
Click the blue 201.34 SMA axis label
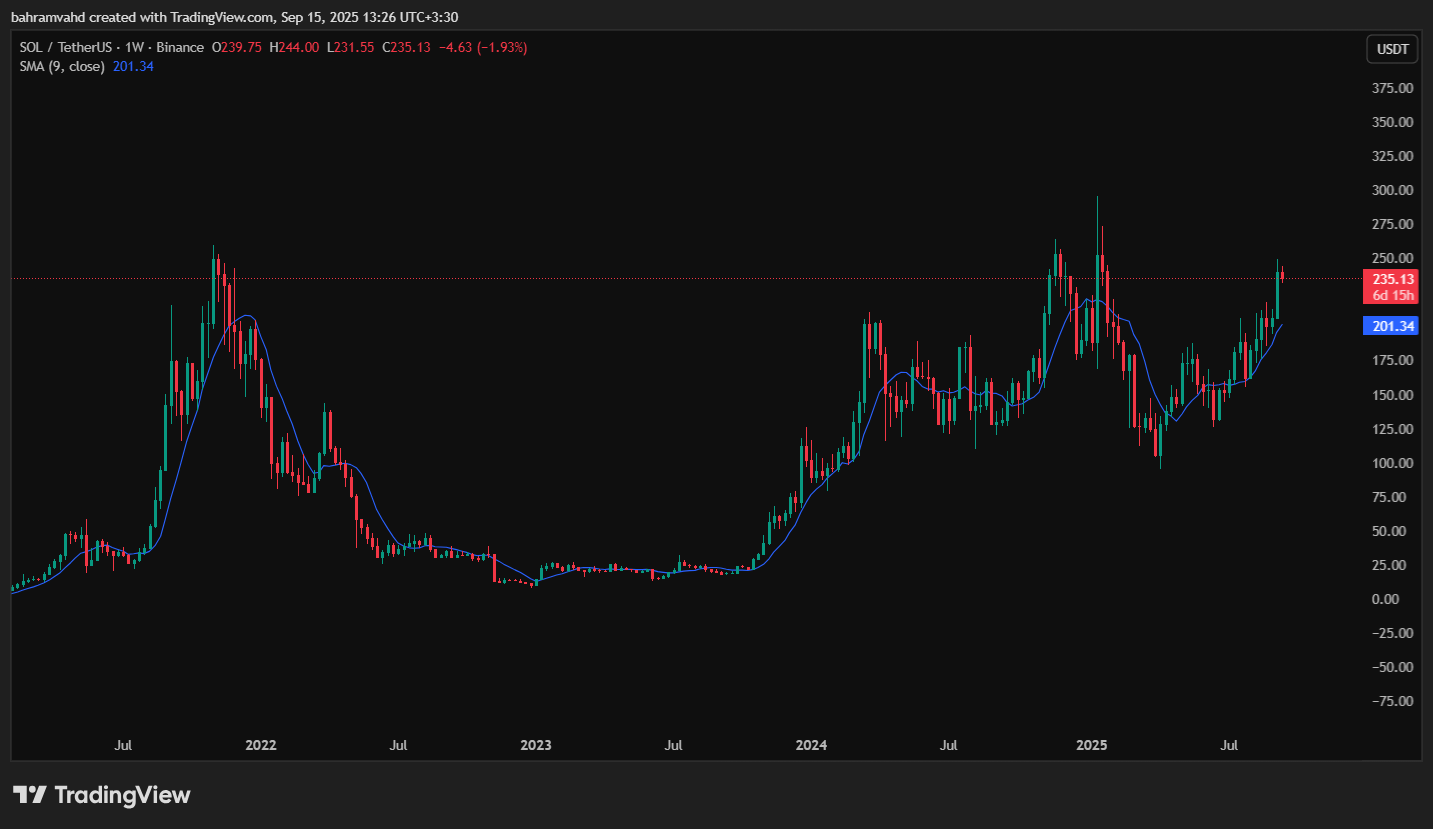pyautogui.click(x=1392, y=326)
